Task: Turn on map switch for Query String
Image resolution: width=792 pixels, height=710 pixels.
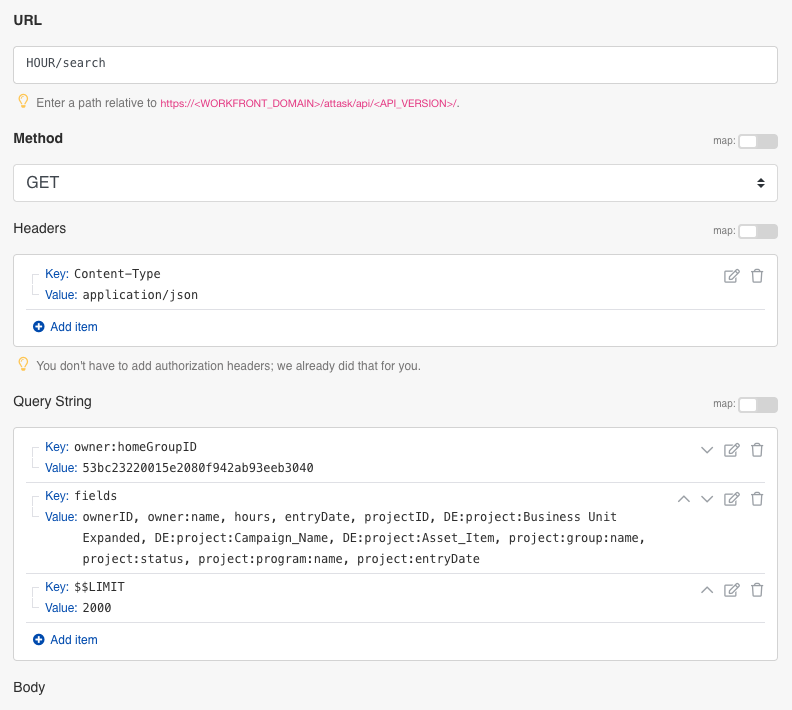Action: tap(757, 404)
